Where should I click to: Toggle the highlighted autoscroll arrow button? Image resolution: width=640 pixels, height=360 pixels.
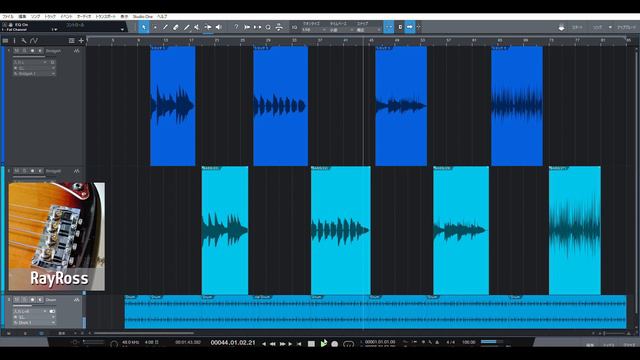click(409, 27)
